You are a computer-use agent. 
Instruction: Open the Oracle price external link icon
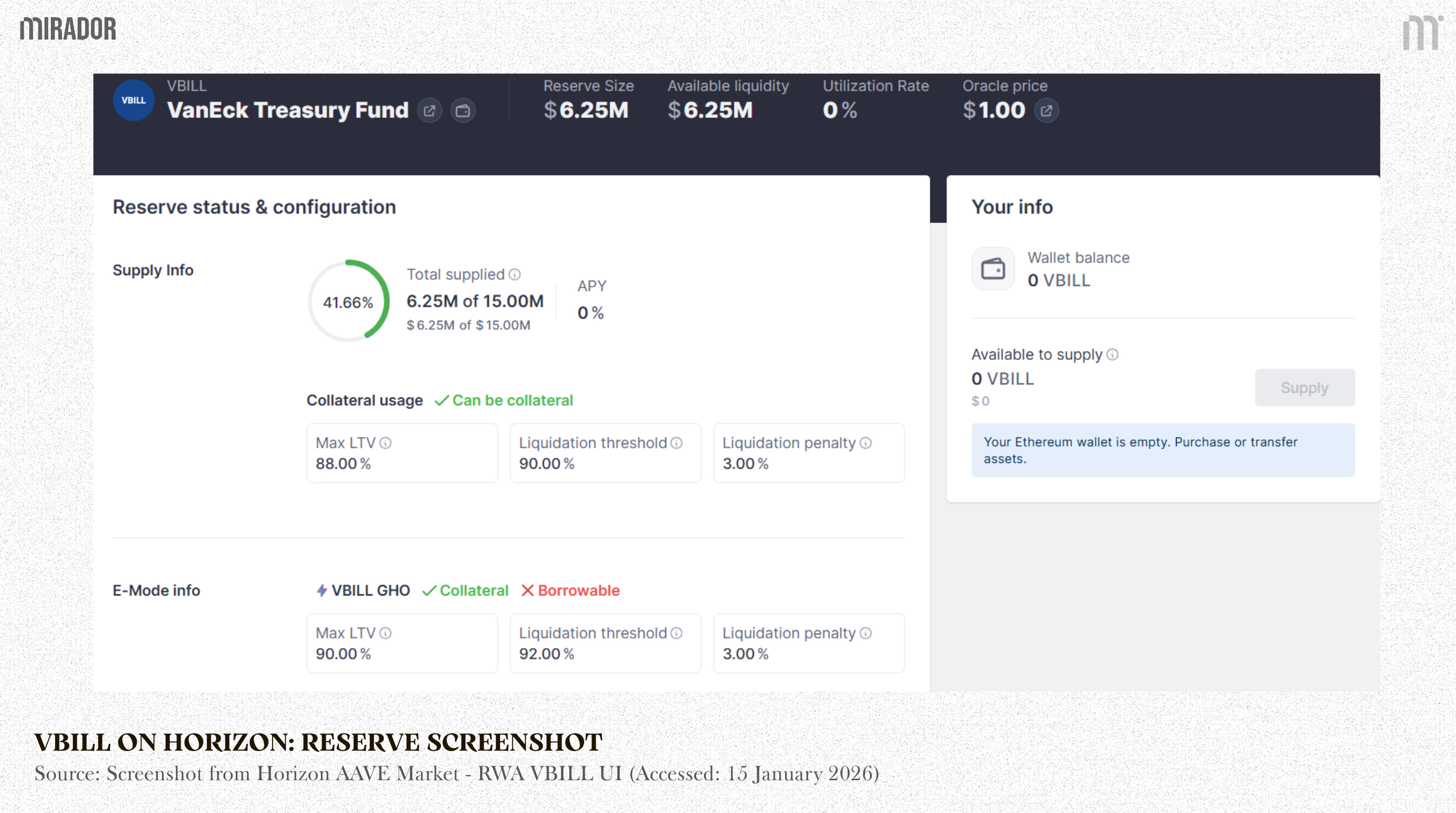(x=1046, y=110)
